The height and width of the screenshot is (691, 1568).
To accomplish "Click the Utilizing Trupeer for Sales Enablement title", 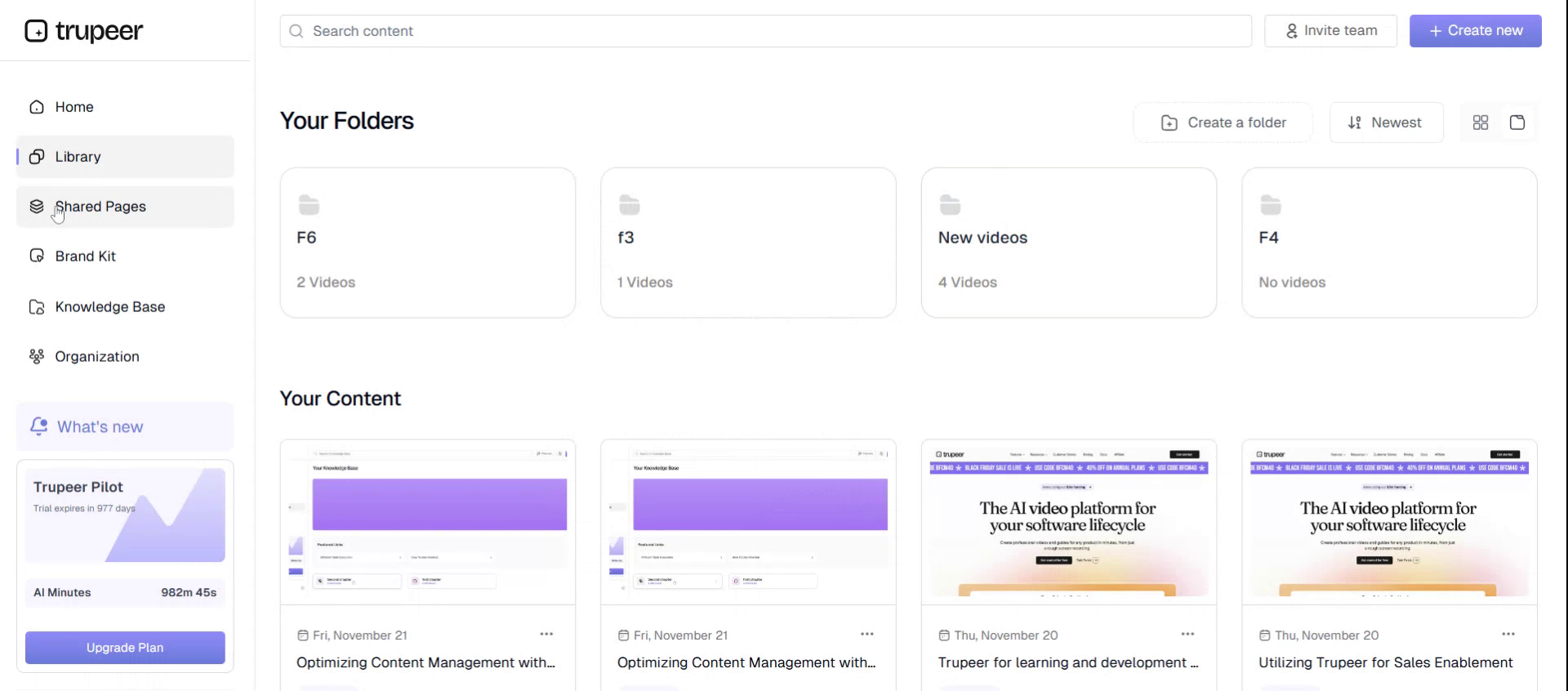I will [x=1385, y=663].
